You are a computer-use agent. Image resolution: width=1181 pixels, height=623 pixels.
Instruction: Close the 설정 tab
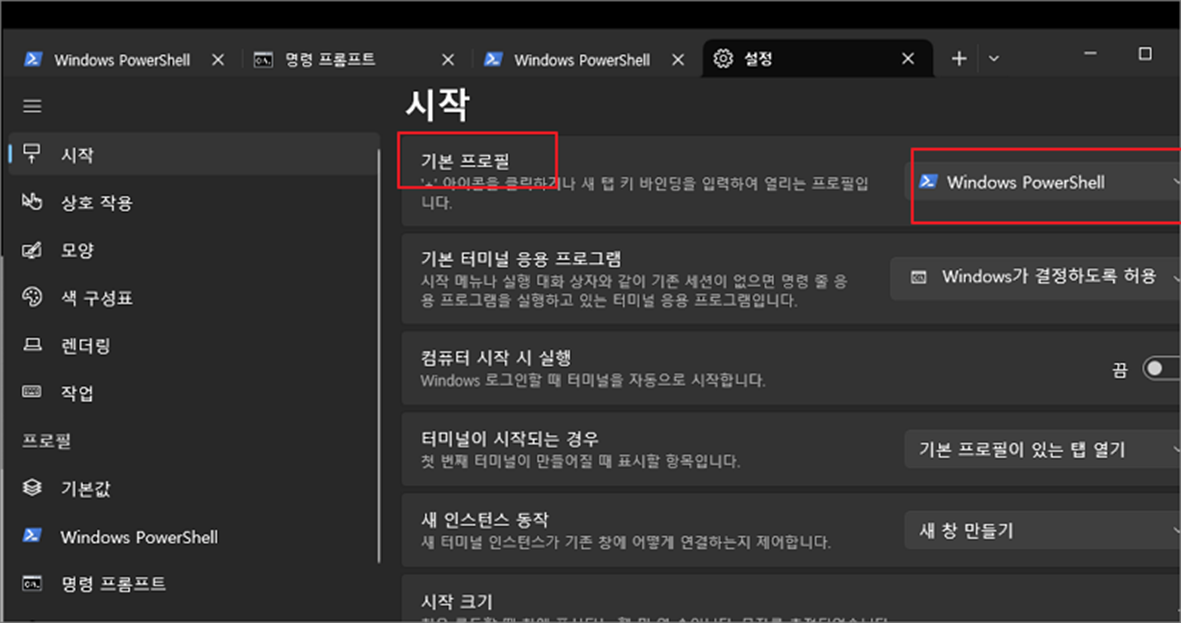point(908,59)
